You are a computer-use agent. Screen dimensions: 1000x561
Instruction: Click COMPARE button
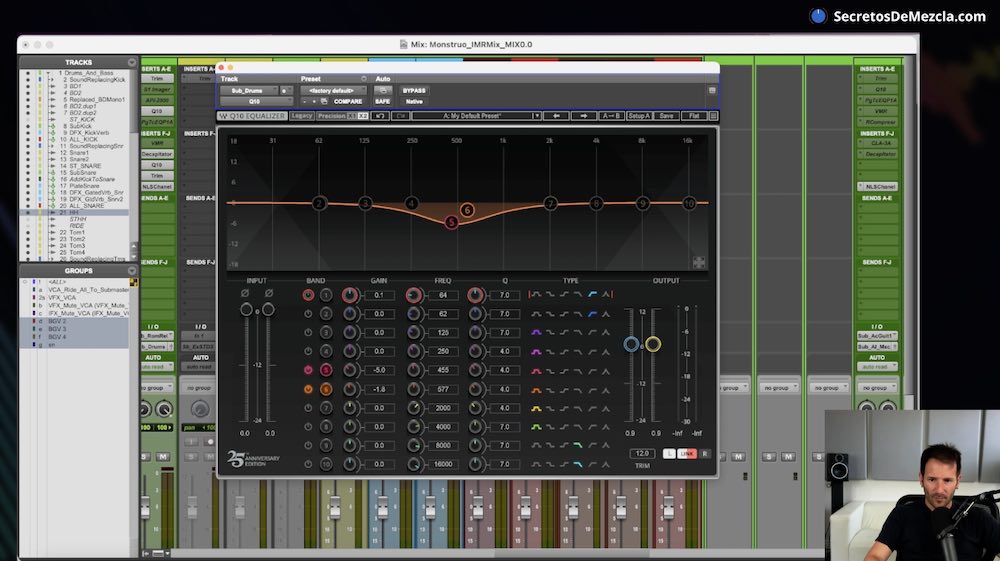pos(348,101)
